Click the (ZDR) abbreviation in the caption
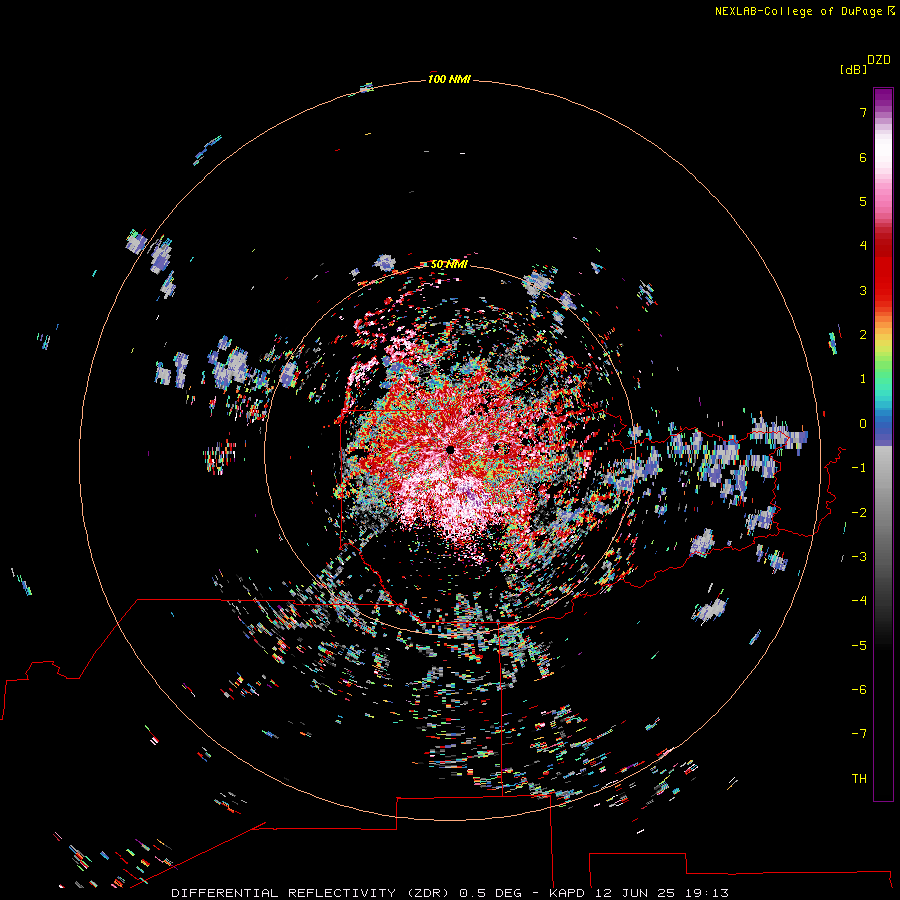This screenshot has height=900, width=900. pyautogui.click(x=429, y=893)
